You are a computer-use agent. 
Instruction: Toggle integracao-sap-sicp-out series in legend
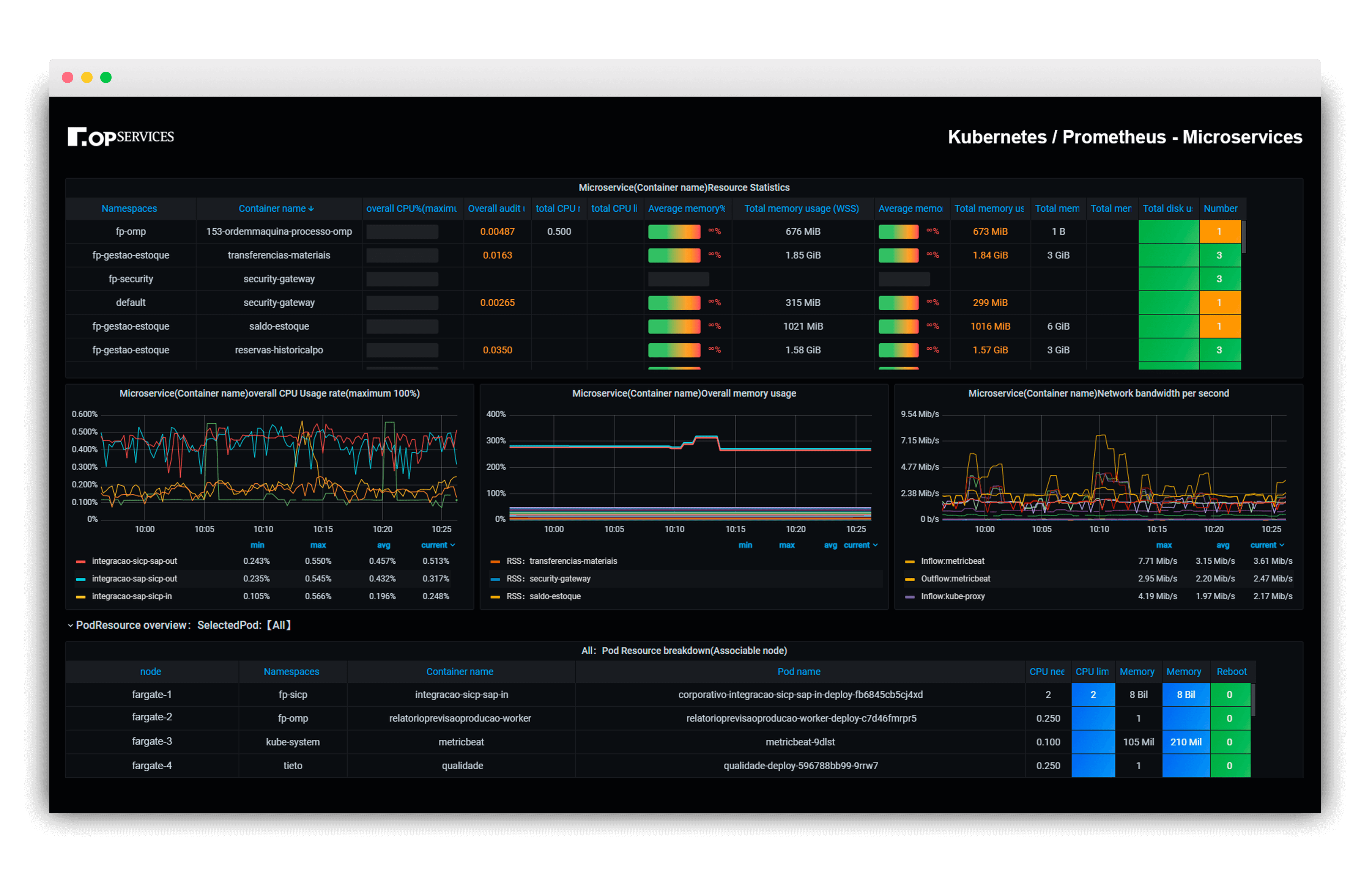click(x=134, y=579)
